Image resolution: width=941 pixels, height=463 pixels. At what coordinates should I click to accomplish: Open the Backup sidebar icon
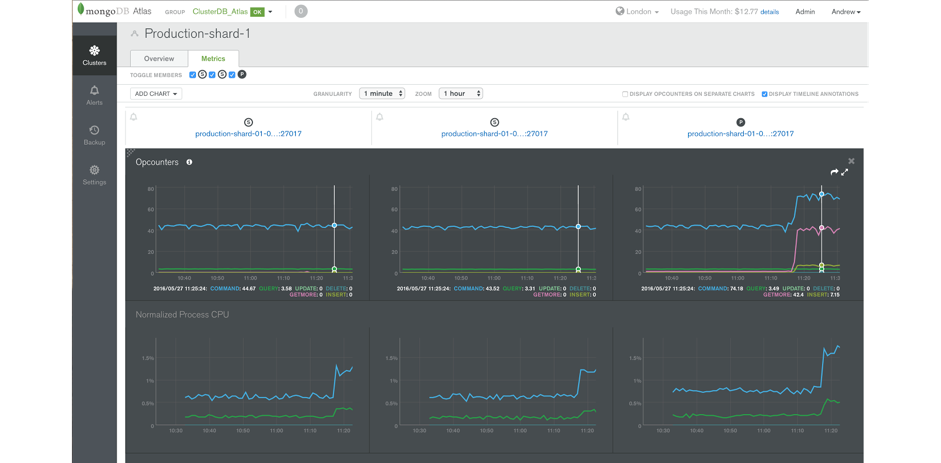point(94,136)
